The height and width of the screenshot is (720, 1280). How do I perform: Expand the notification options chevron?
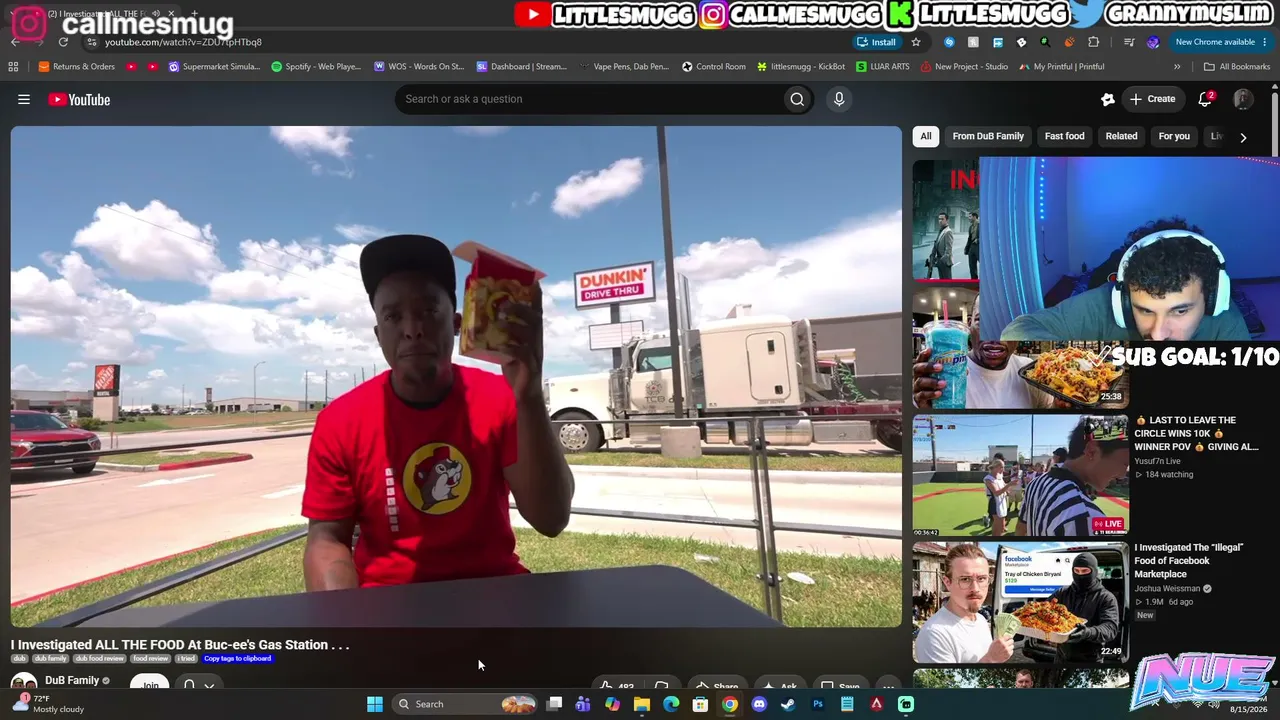(x=209, y=686)
